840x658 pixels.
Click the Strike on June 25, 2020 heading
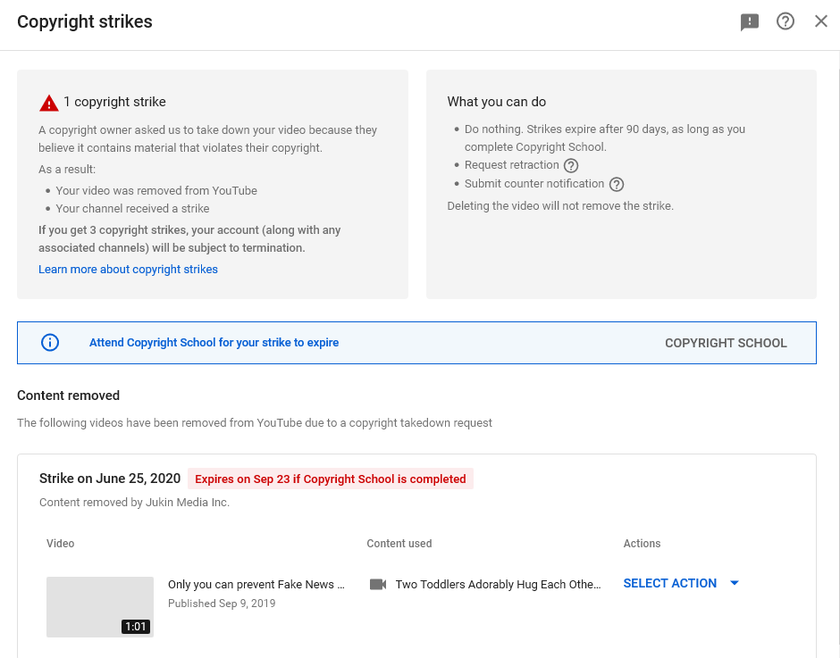pyautogui.click(x=110, y=478)
